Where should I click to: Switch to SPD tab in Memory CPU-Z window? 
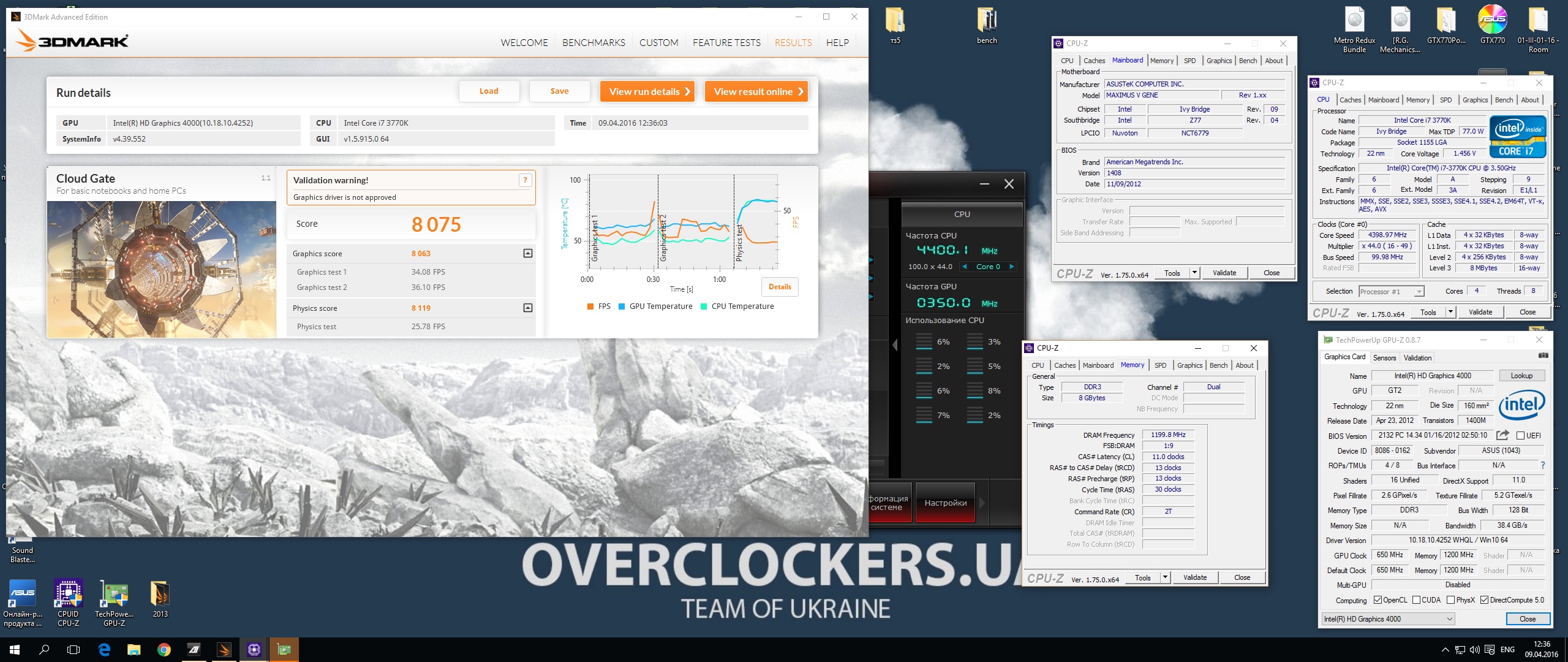tap(1160, 365)
